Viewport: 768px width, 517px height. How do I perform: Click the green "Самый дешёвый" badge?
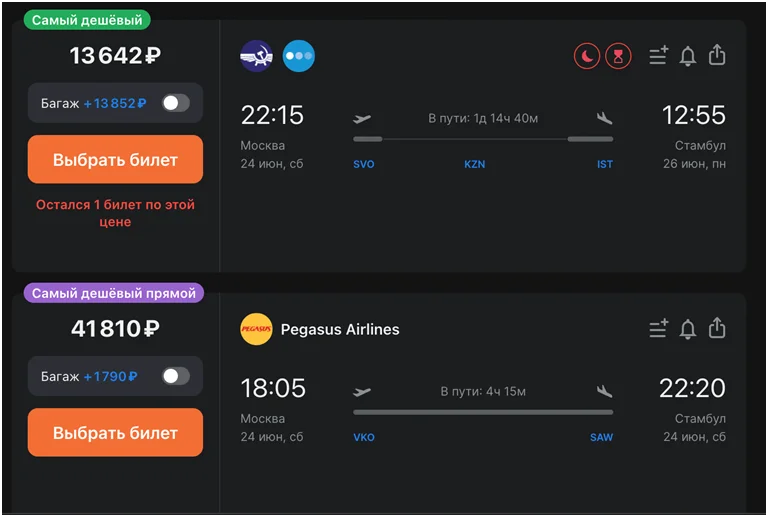[86, 20]
